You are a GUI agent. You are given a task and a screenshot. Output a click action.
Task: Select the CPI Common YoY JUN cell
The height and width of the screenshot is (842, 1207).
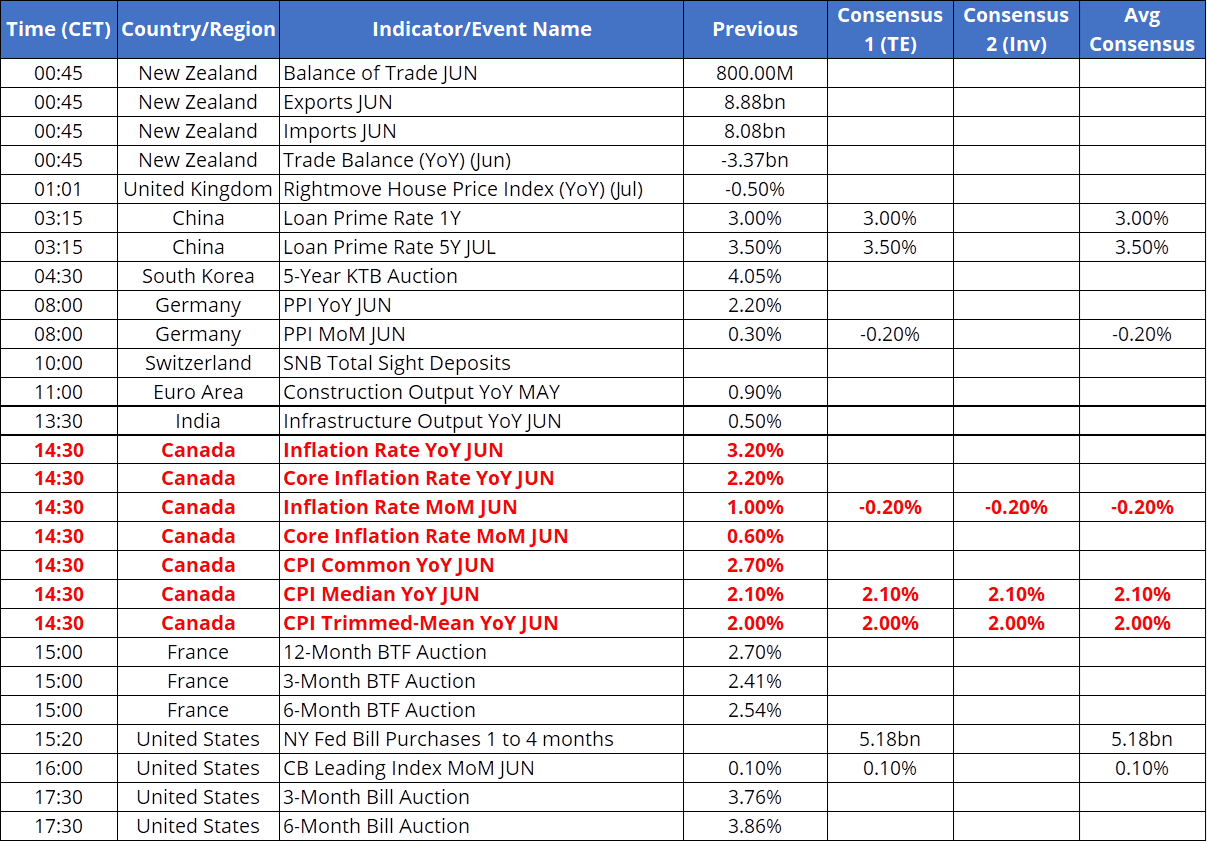pyautogui.click(x=482, y=565)
